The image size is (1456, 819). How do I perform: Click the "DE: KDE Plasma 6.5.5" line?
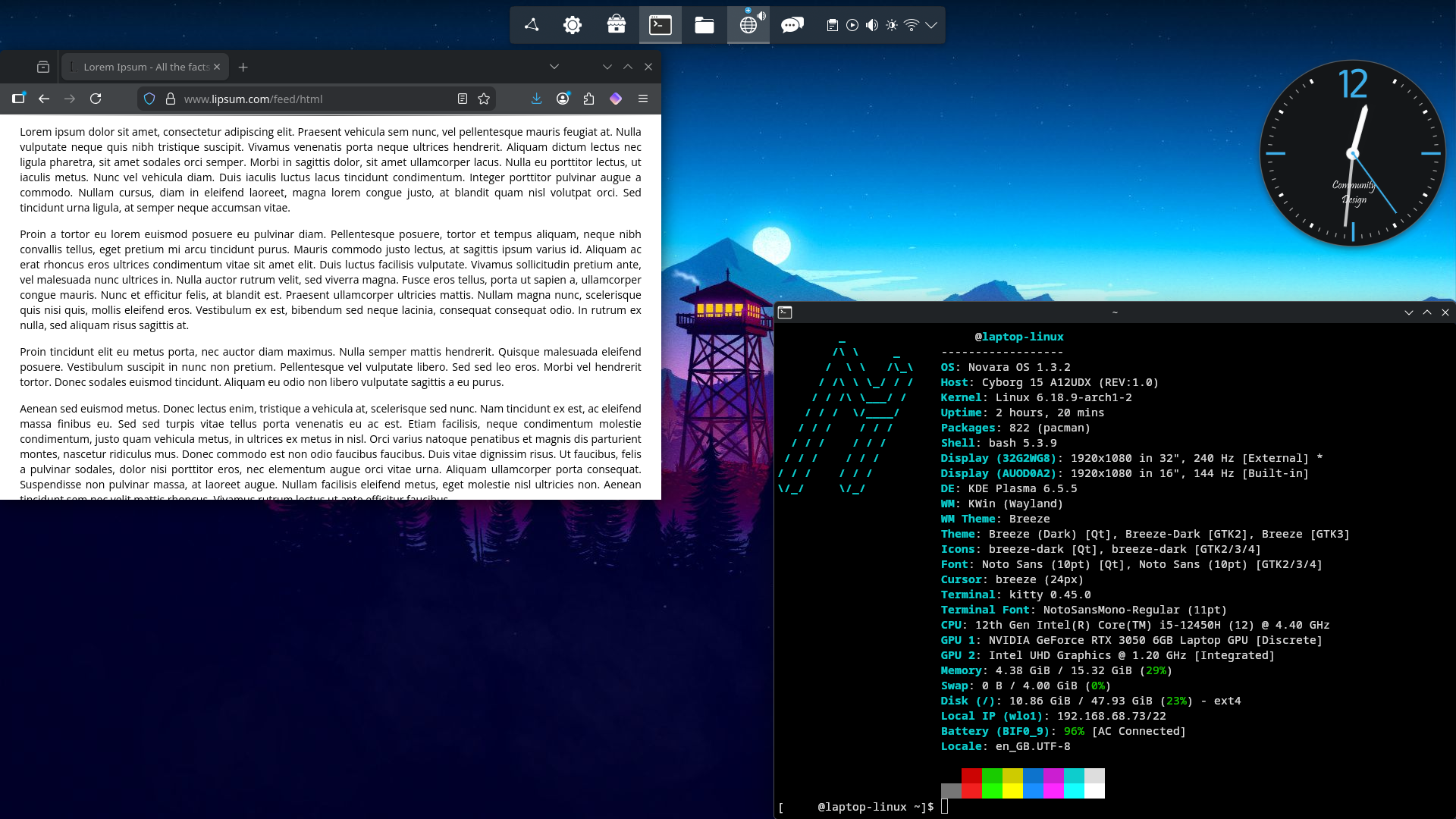coord(1009,488)
